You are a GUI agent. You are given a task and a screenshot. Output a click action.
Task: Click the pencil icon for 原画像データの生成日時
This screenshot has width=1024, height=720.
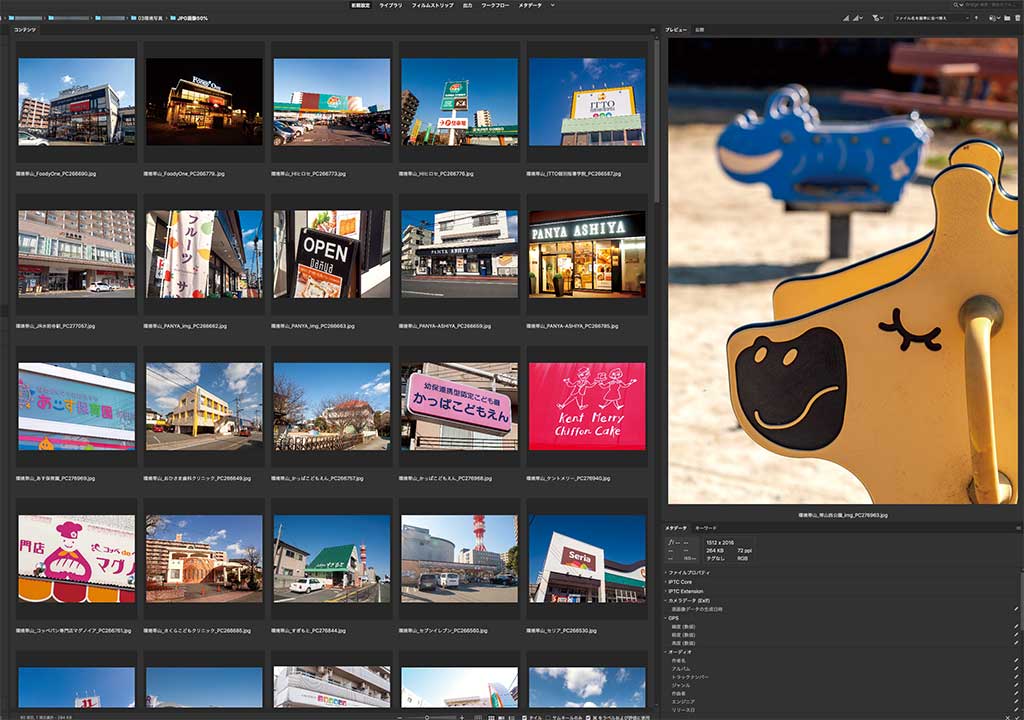click(x=1016, y=609)
